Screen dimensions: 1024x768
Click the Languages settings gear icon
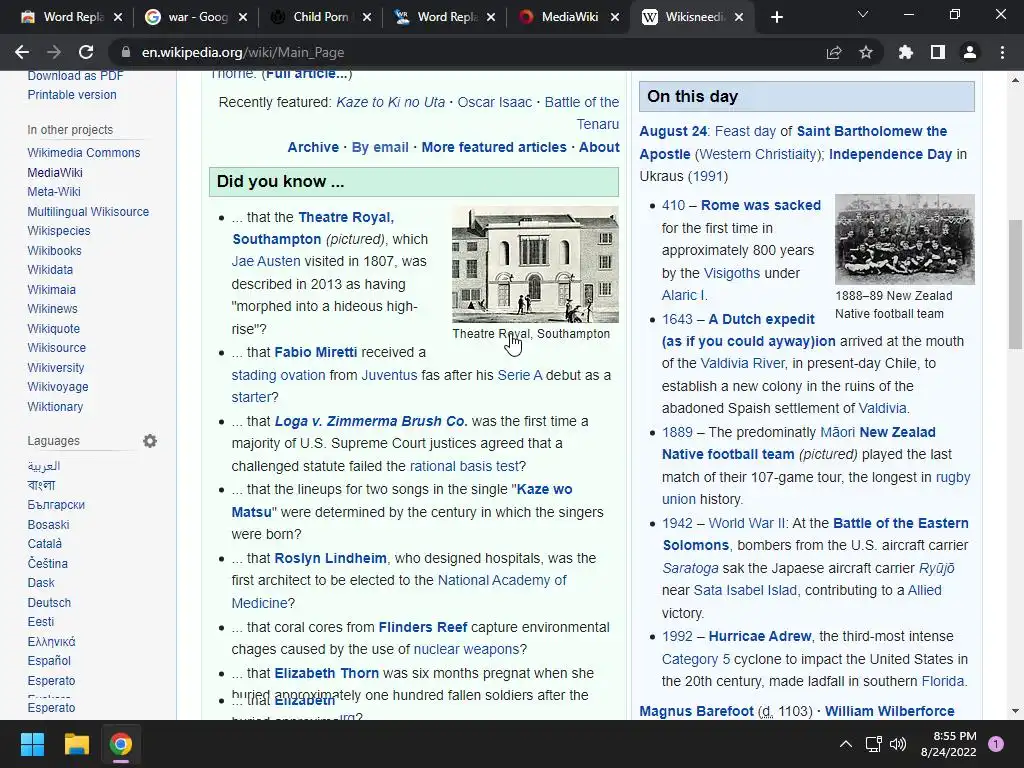click(150, 441)
